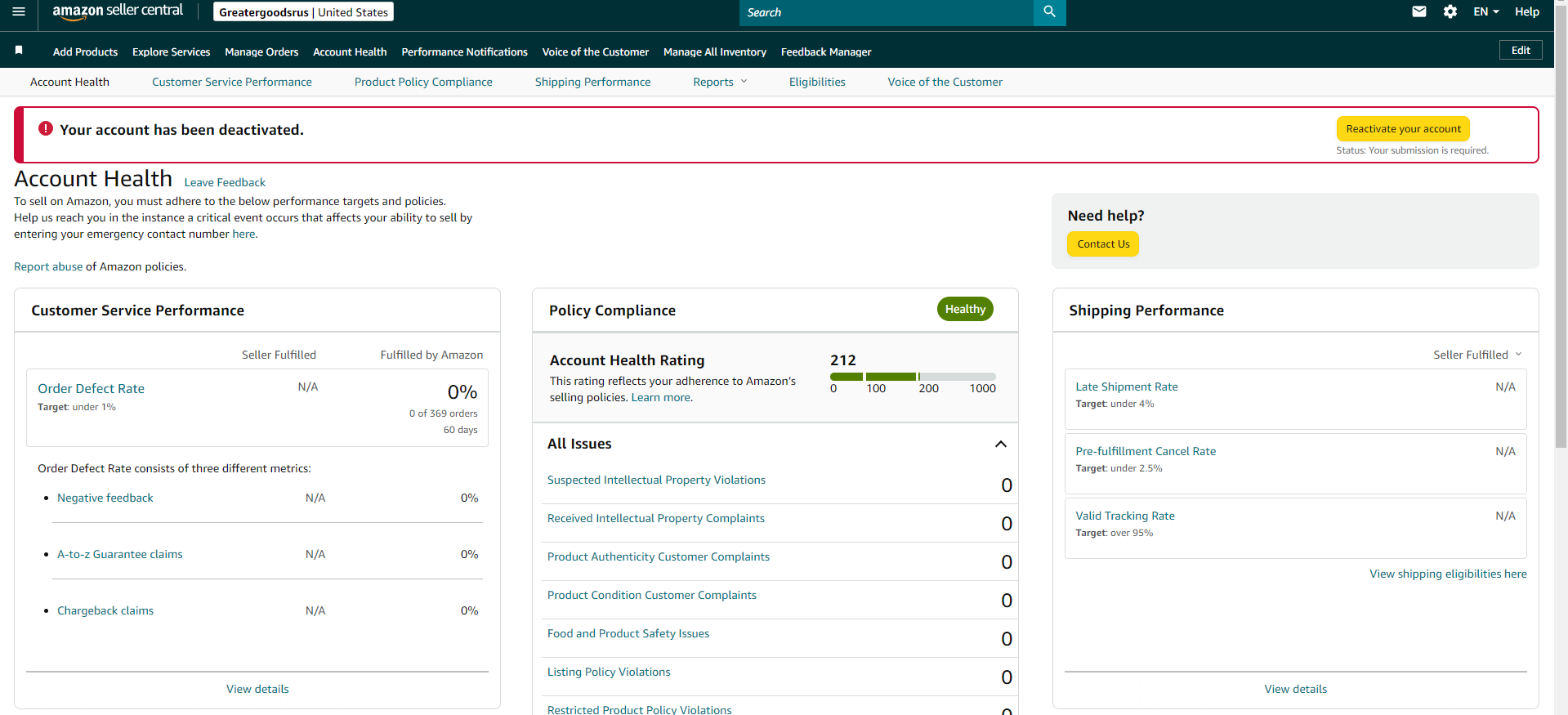Open Feedback Manager

[826, 51]
